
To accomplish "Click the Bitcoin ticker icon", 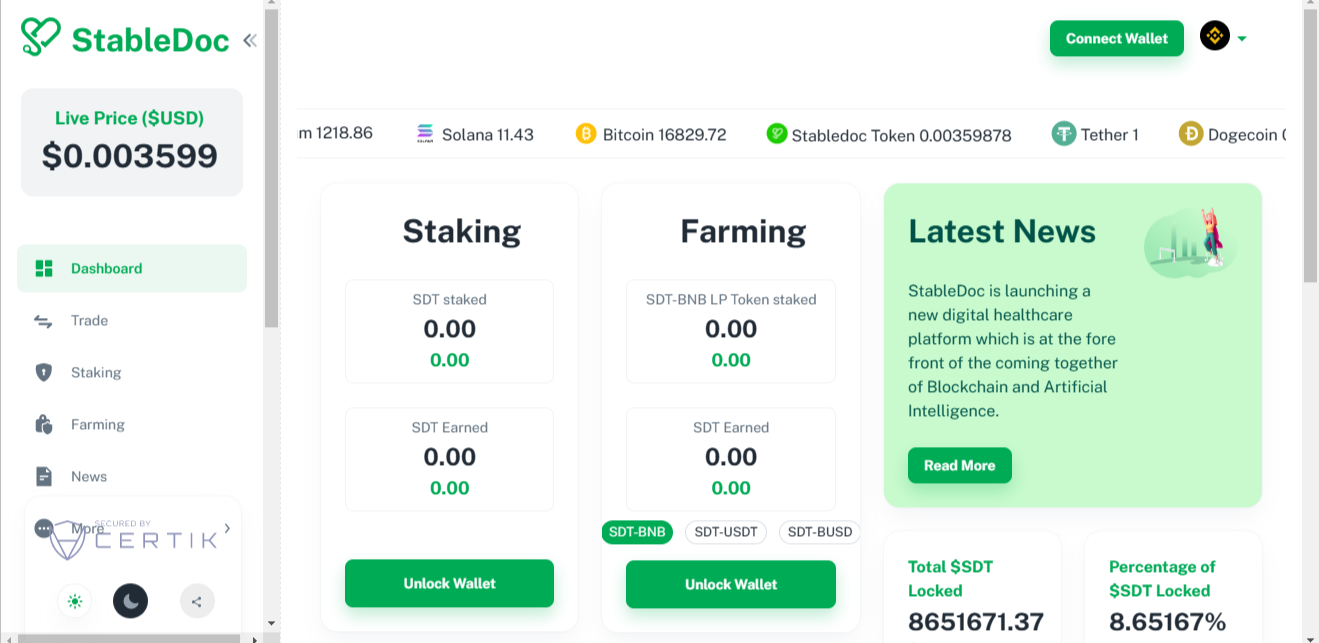I will pos(586,134).
